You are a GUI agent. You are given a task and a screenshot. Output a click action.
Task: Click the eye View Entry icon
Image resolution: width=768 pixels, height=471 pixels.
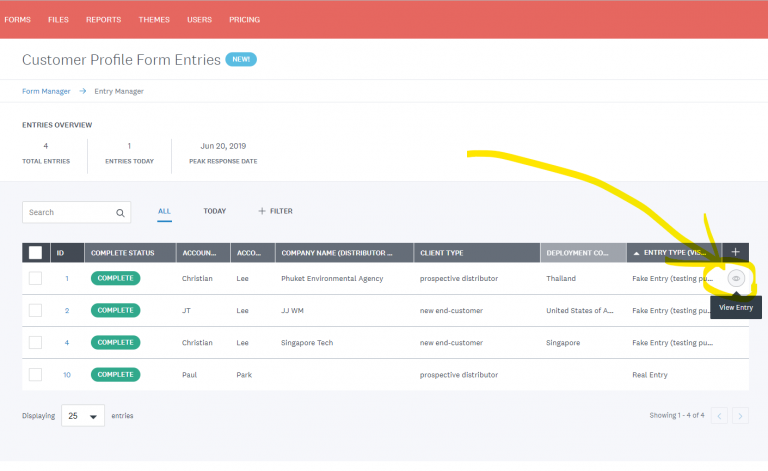tap(736, 278)
